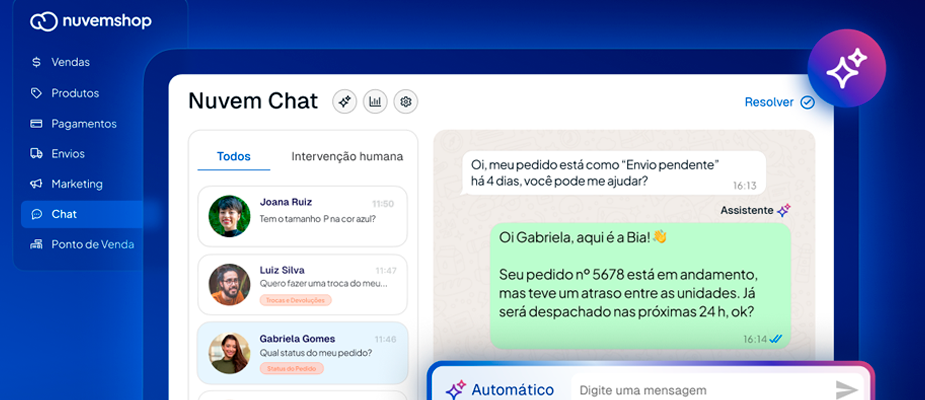Click the 16:13 message timestamp

tap(744, 185)
